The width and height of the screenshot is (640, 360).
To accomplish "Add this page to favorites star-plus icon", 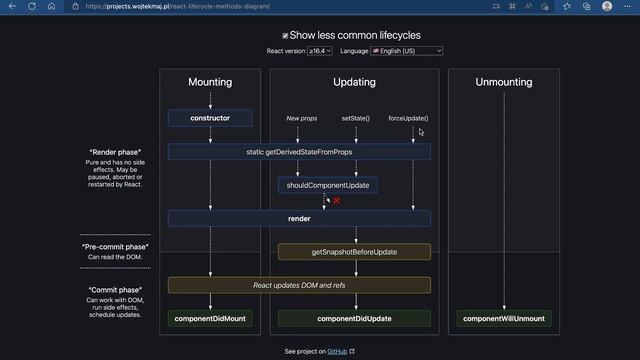I will [x=544, y=6].
